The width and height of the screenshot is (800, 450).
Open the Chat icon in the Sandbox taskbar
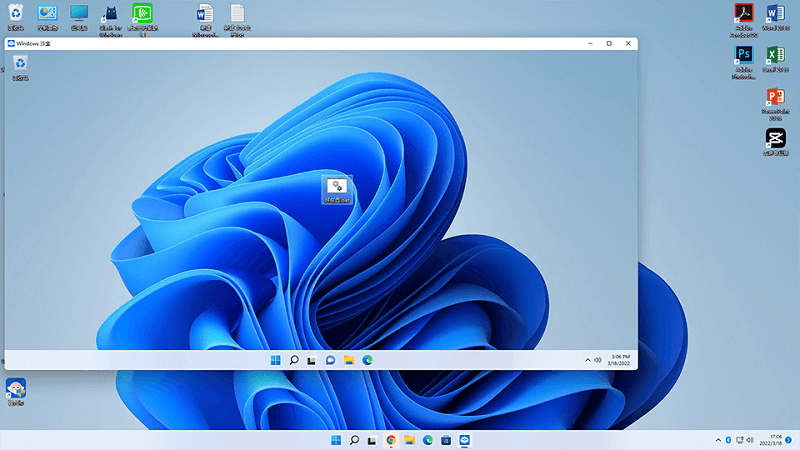point(330,360)
